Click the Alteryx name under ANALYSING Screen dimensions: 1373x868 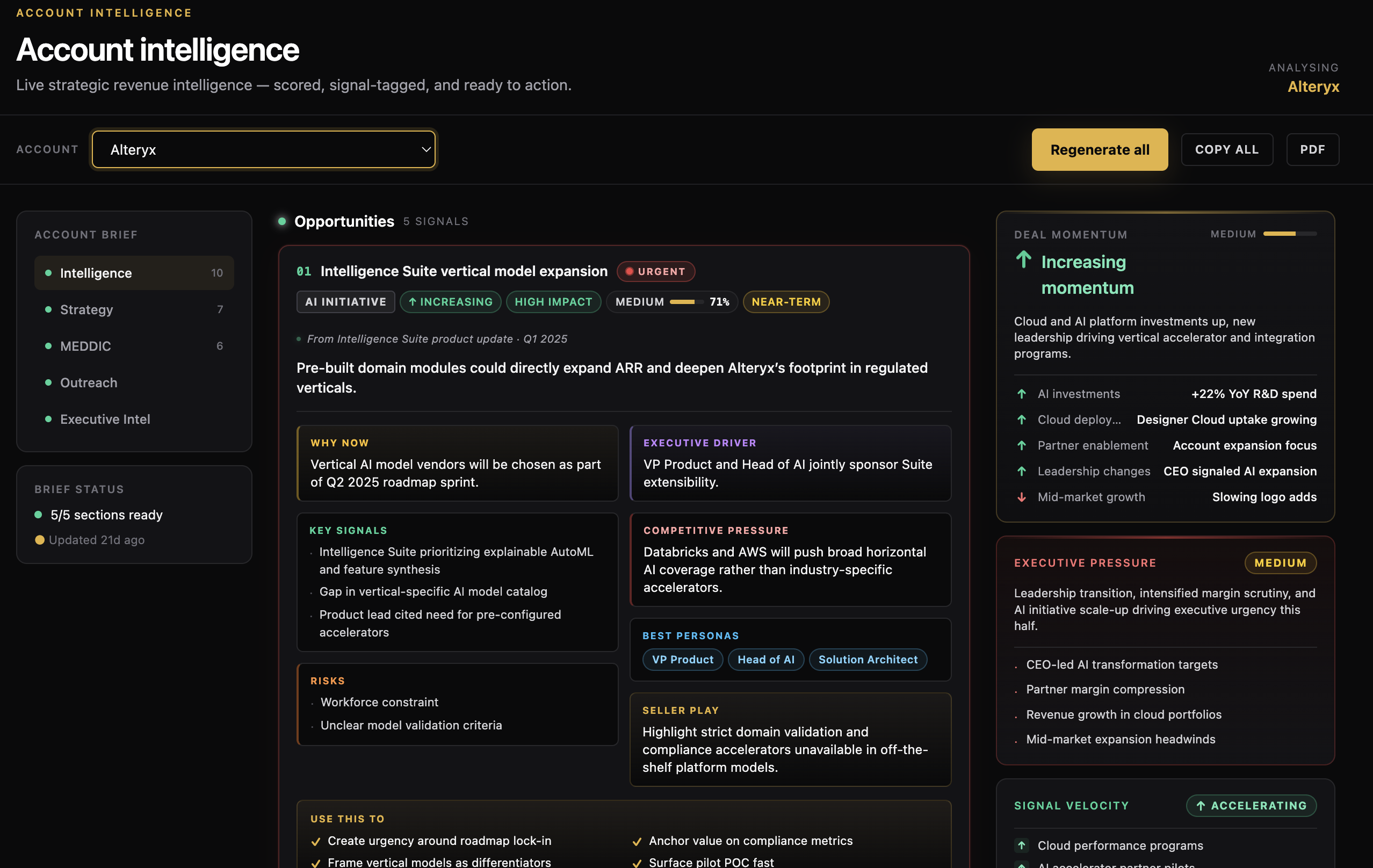(1313, 86)
